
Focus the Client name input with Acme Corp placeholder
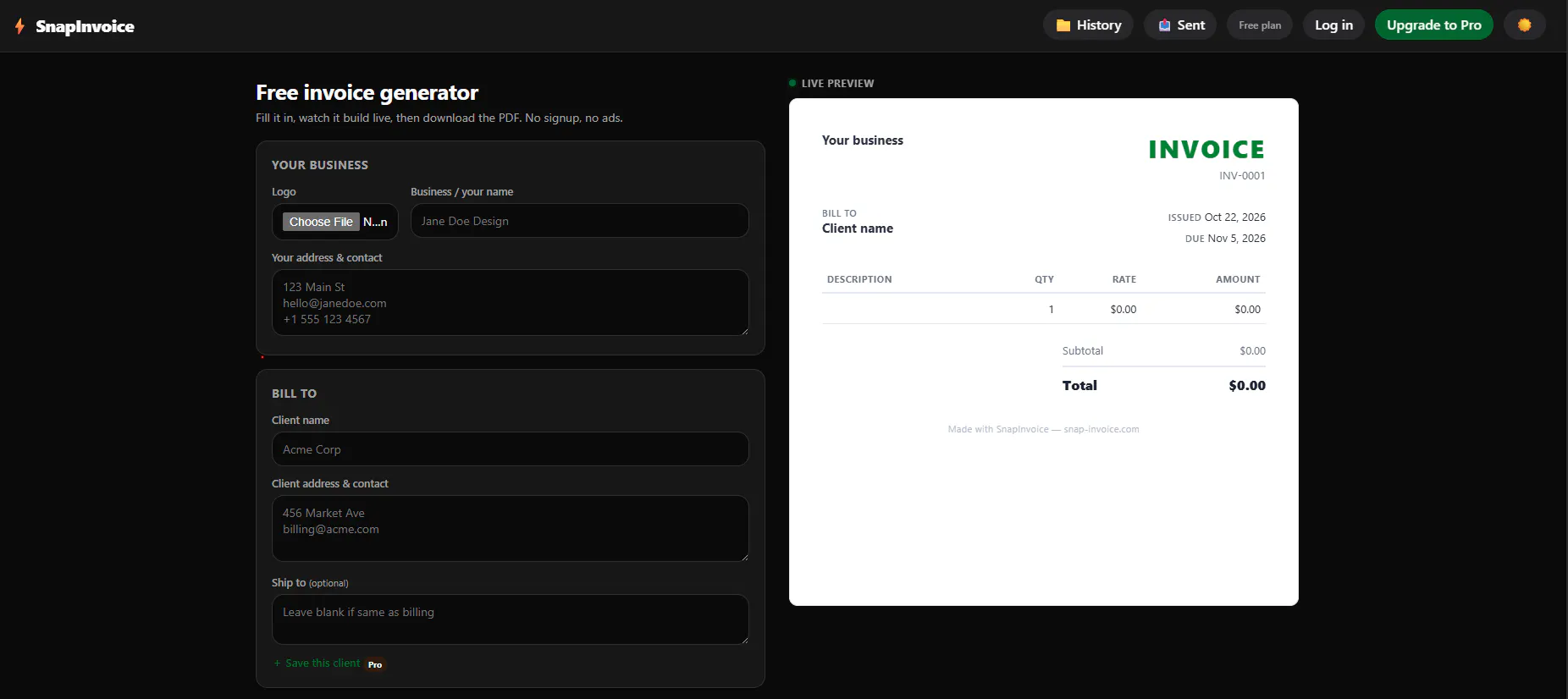click(x=511, y=449)
